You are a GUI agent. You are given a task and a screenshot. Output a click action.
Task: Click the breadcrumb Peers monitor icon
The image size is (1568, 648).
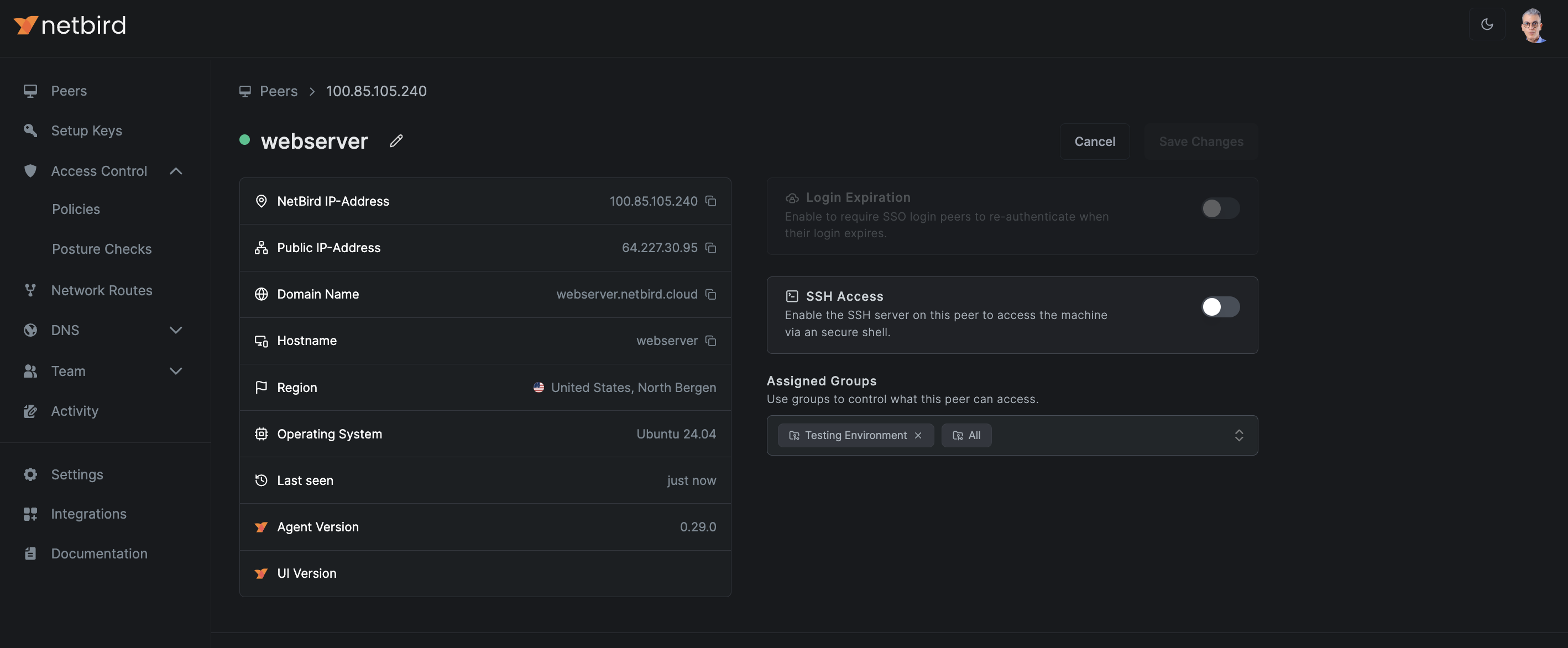(x=245, y=91)
